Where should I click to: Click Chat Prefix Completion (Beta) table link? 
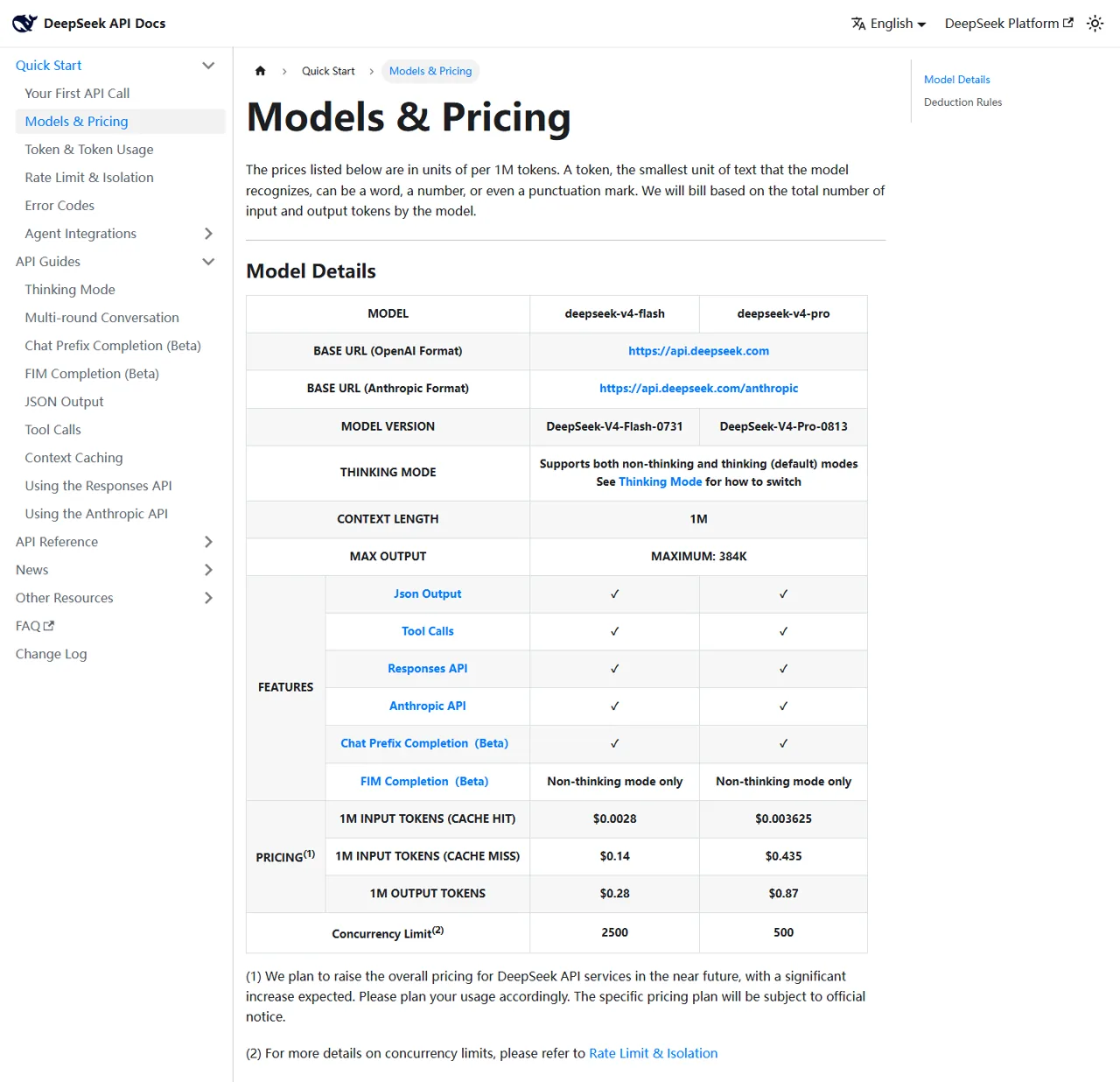[424, 743]
